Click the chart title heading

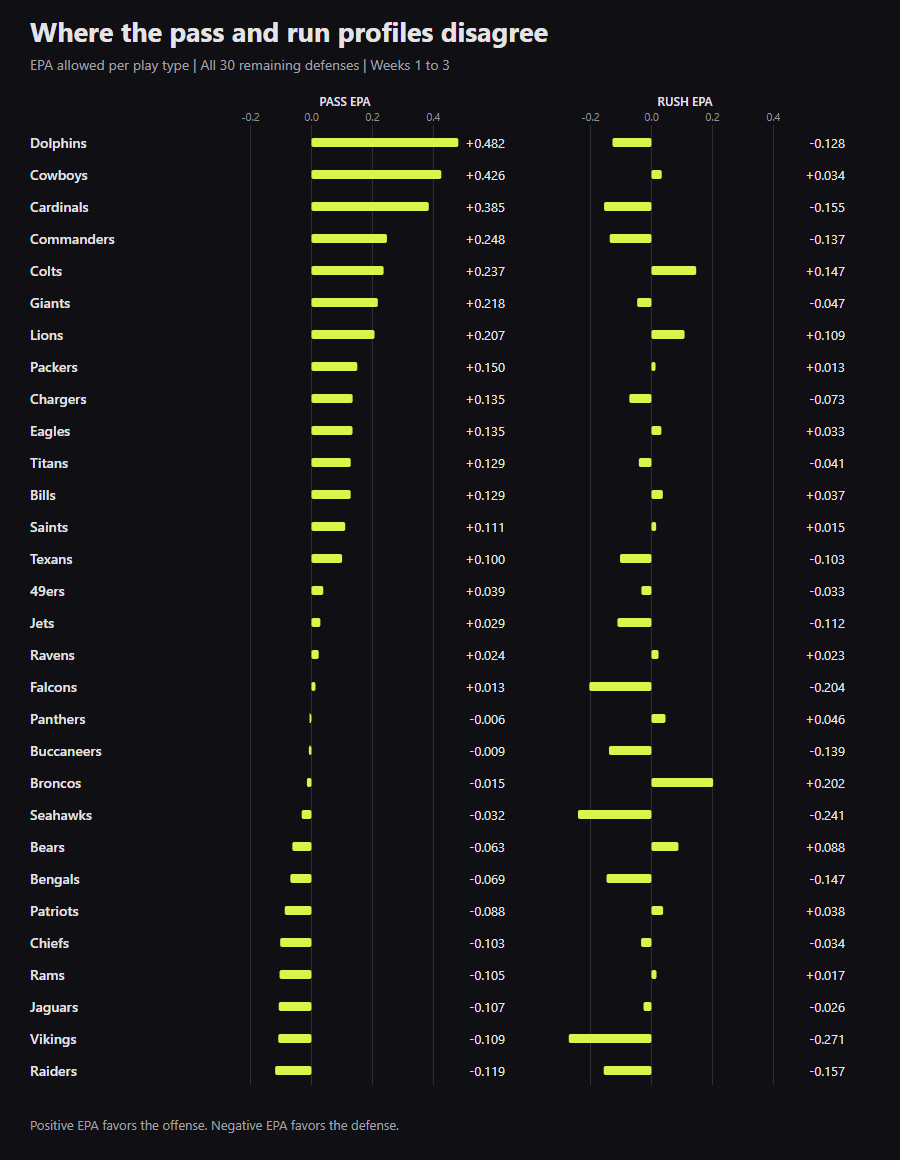tap(289, 33)
